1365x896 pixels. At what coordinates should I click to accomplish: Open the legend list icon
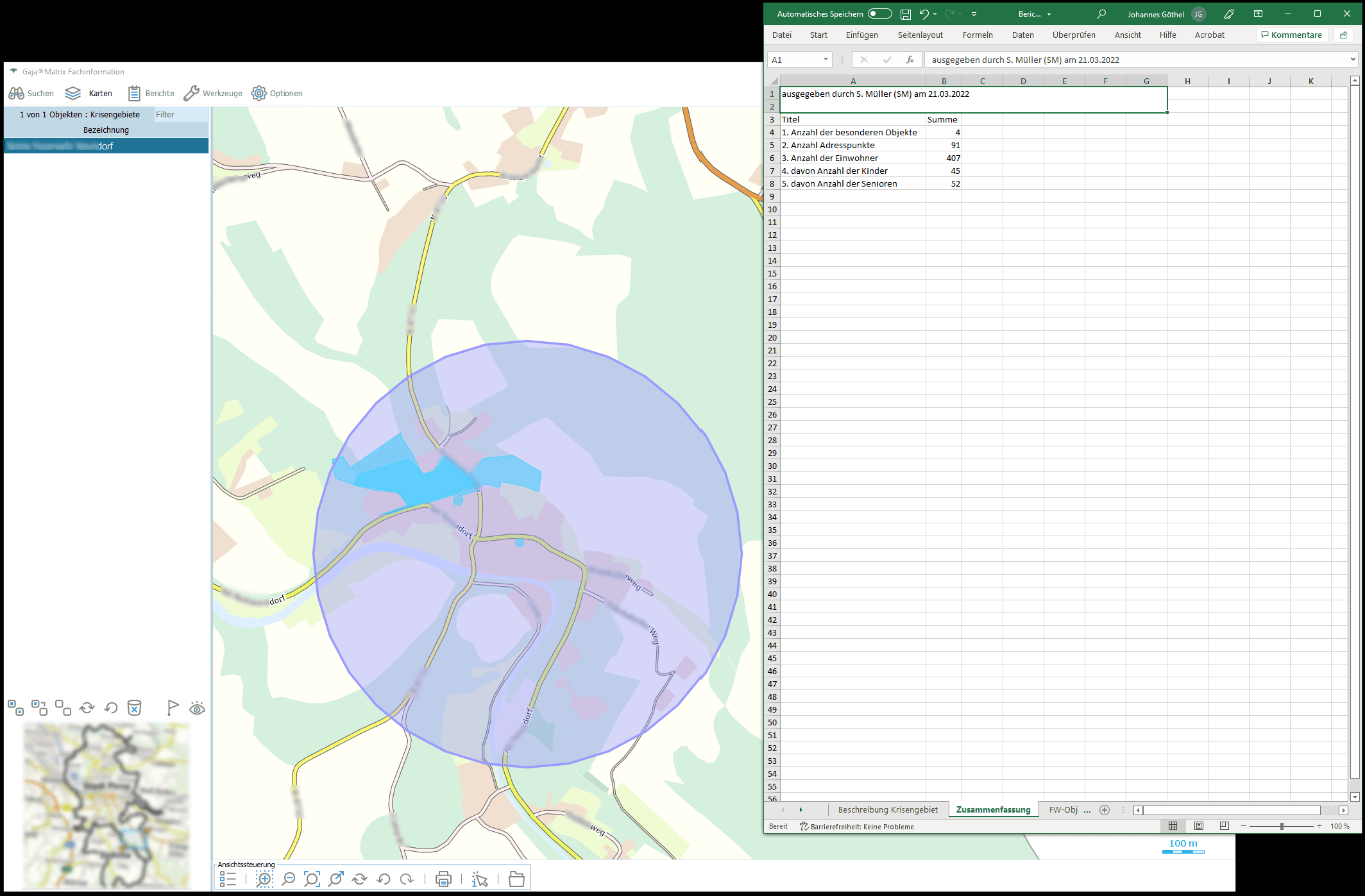click(228, 879)
